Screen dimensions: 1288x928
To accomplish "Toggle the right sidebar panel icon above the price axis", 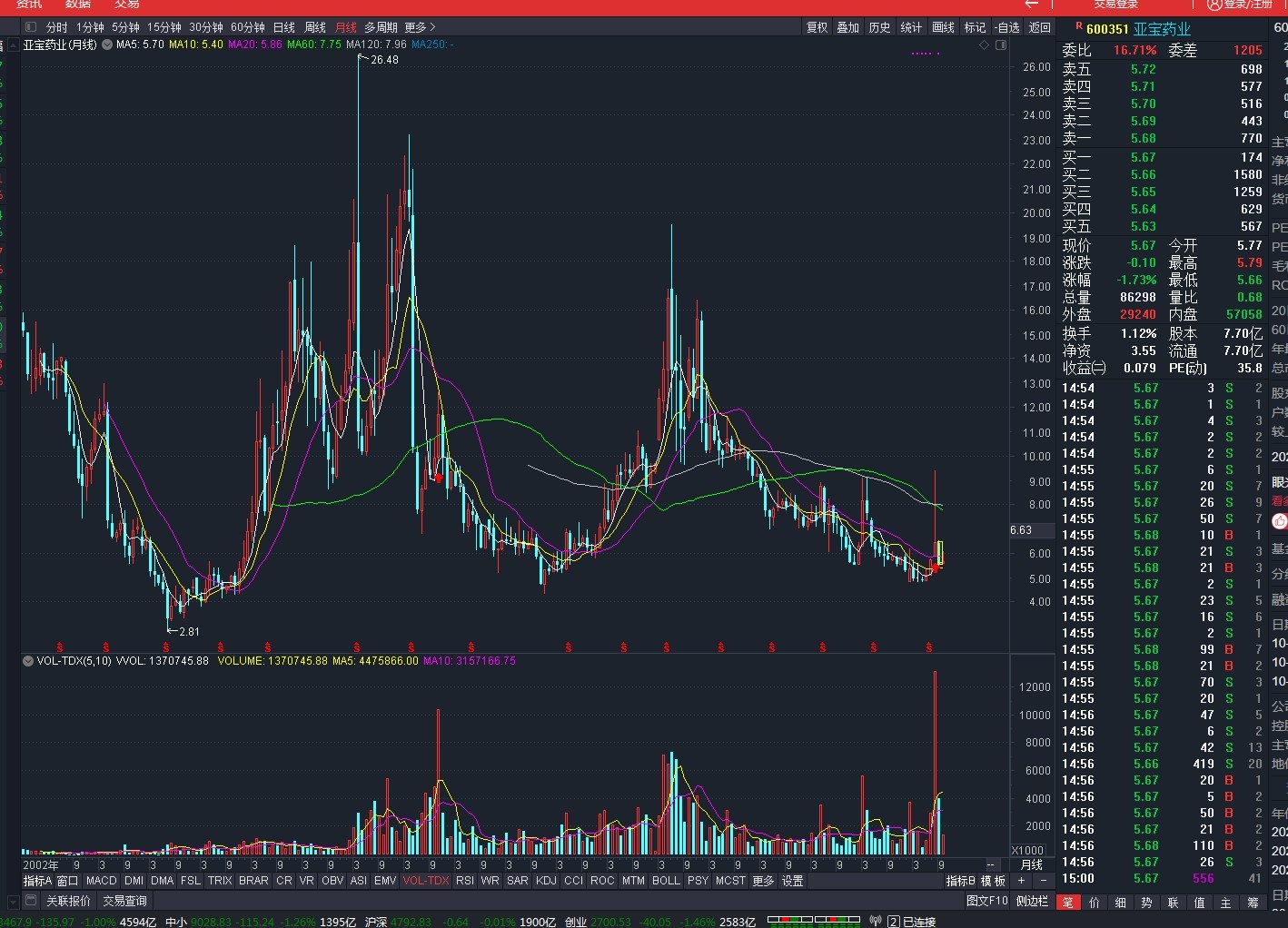I will [x=1001, y=44].
